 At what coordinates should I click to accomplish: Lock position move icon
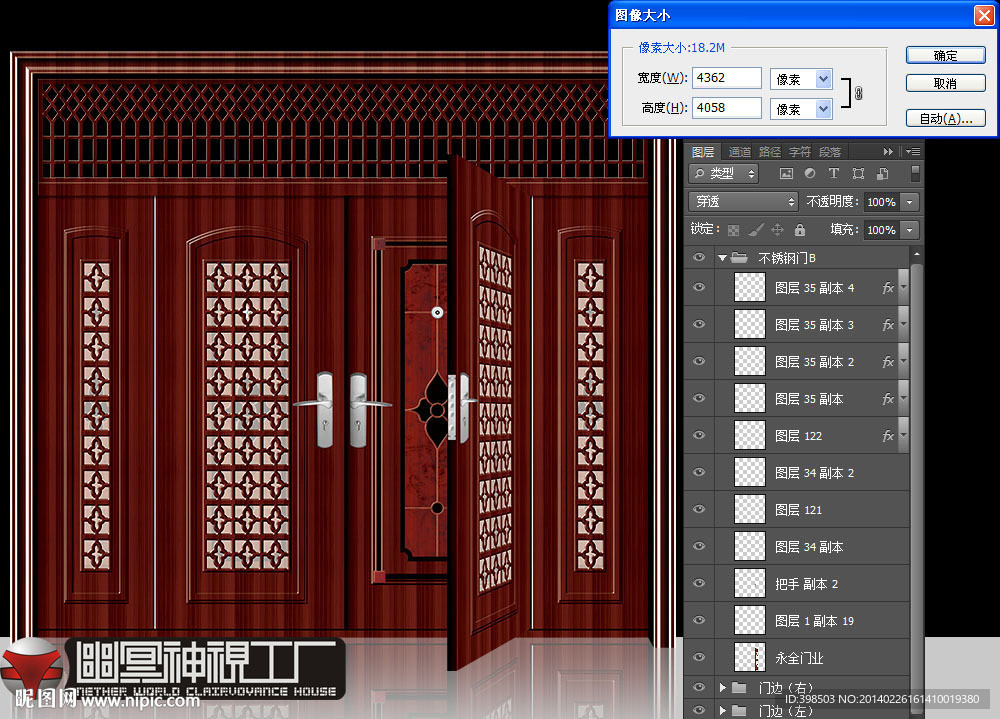tap(777, 230)
